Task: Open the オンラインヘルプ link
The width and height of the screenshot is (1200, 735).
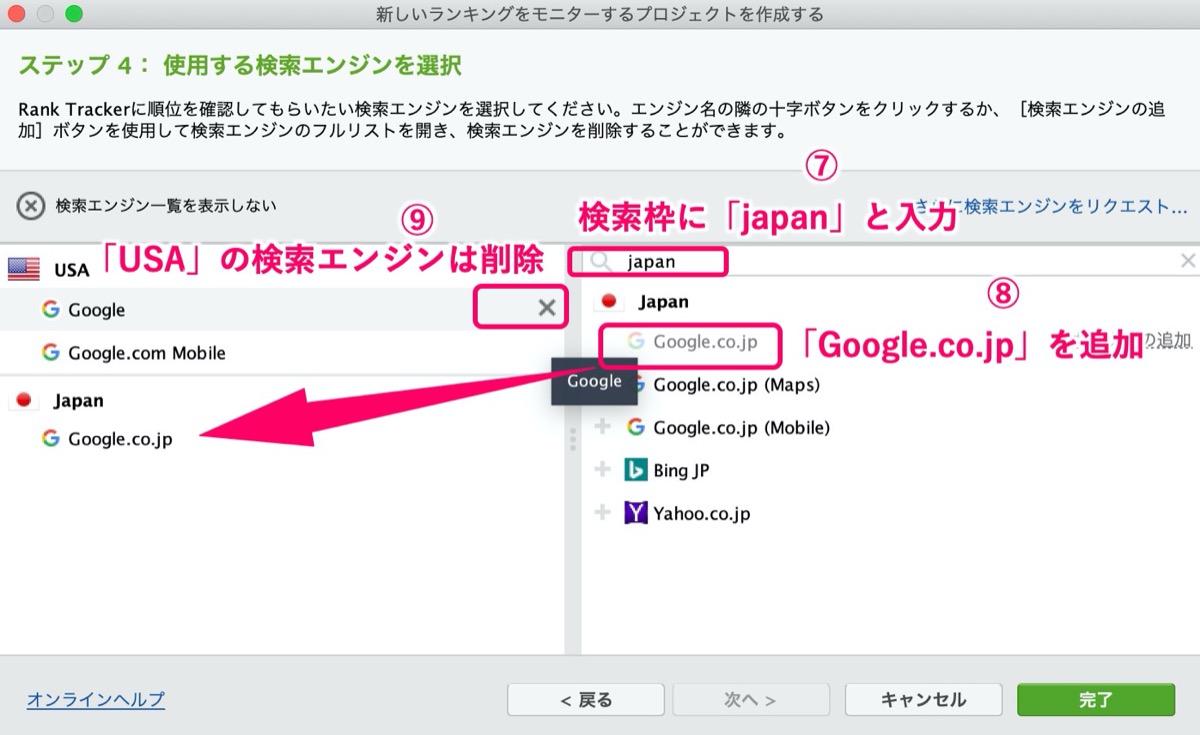Action: [96, 700]
